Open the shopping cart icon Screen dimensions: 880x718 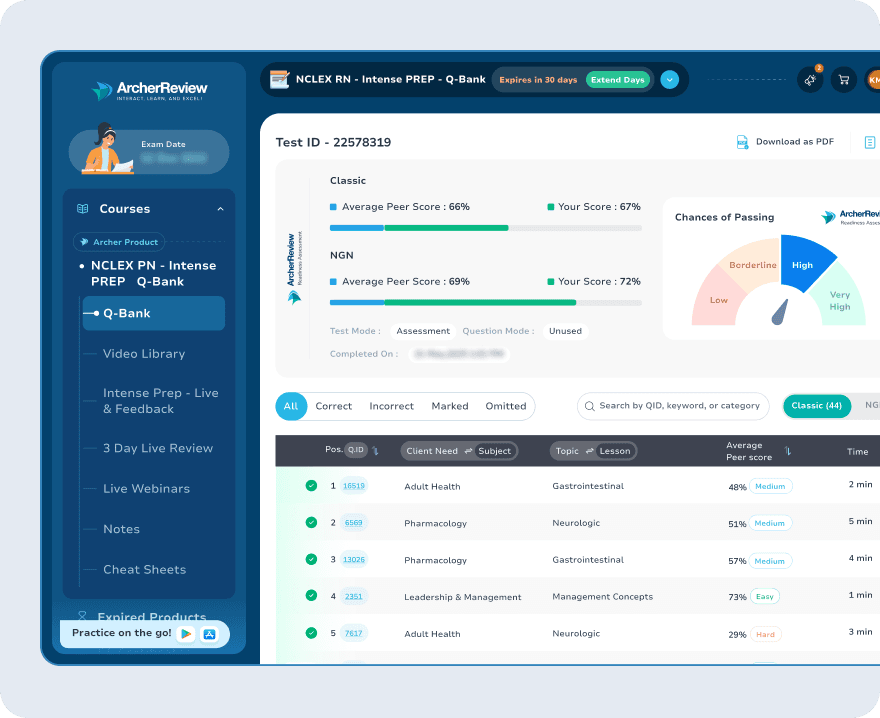tap(843, 80)
